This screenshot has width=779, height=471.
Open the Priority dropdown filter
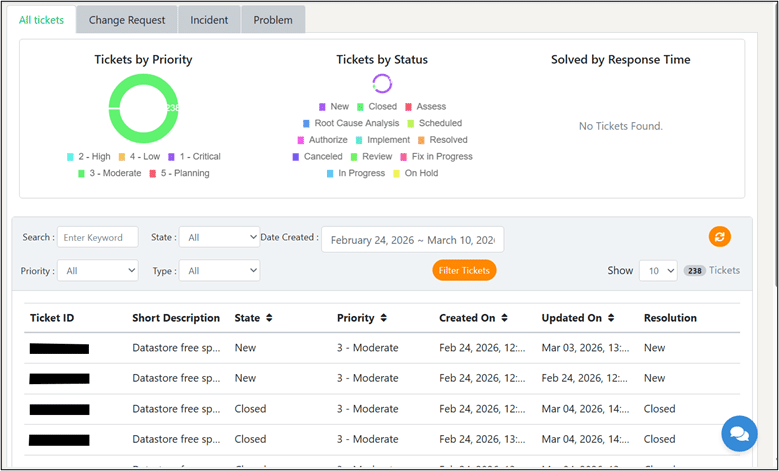(x=98, y=271)
